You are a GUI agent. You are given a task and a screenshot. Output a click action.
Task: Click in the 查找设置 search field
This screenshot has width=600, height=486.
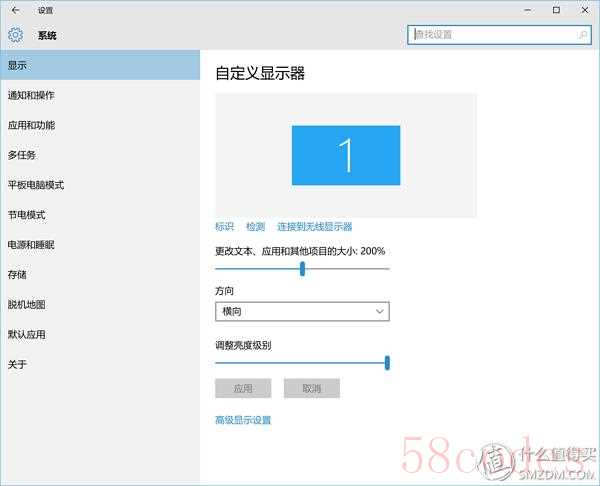(499, 35)
